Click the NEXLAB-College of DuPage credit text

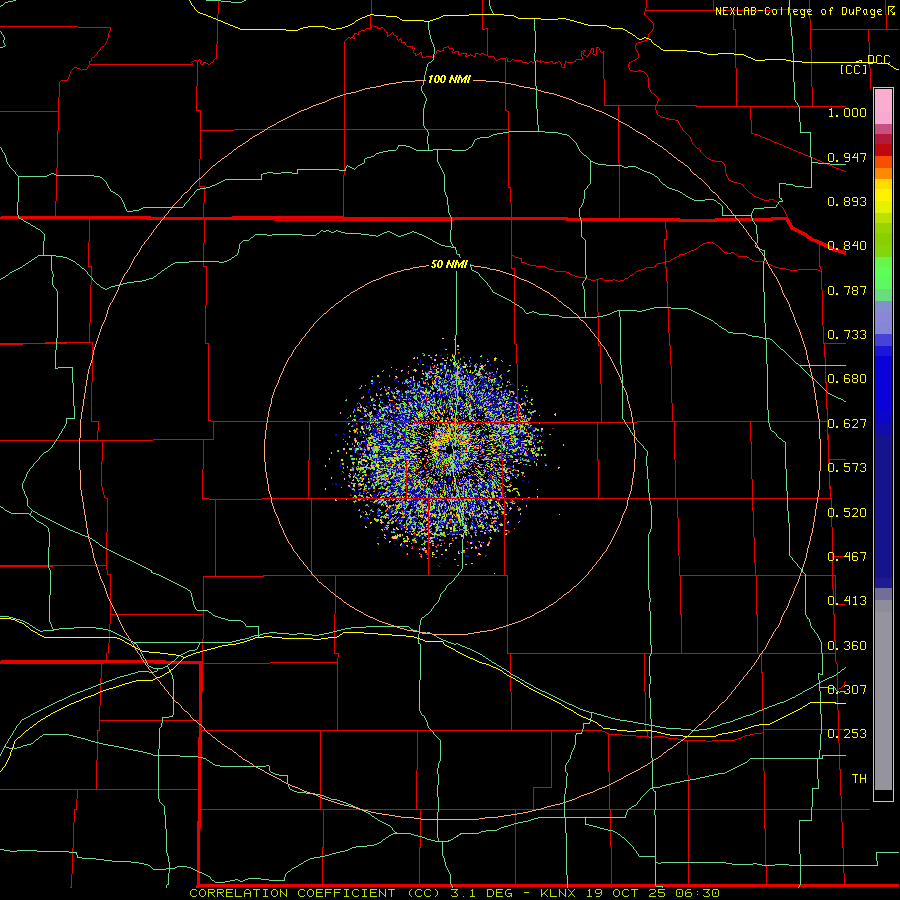(798, 11)
